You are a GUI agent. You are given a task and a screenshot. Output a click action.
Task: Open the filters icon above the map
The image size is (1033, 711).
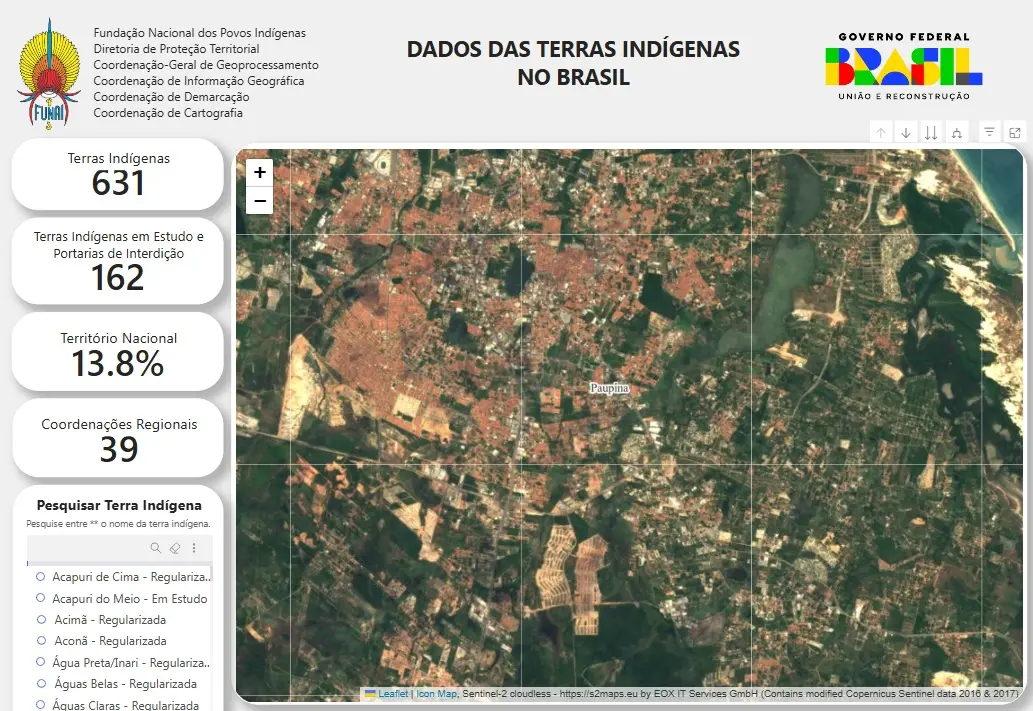tap(989, 131)
